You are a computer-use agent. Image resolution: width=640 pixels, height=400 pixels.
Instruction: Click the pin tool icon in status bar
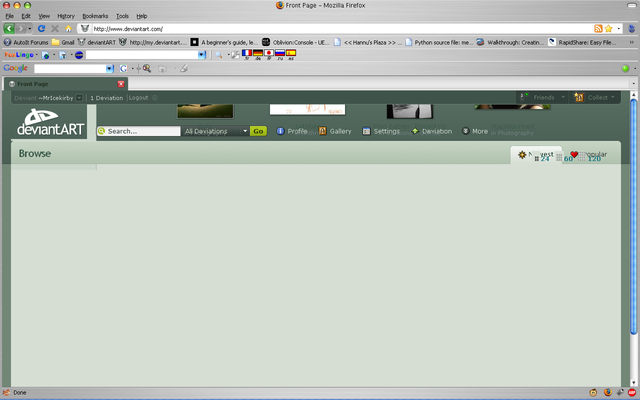pyautogui.click(x=620, y=393)
